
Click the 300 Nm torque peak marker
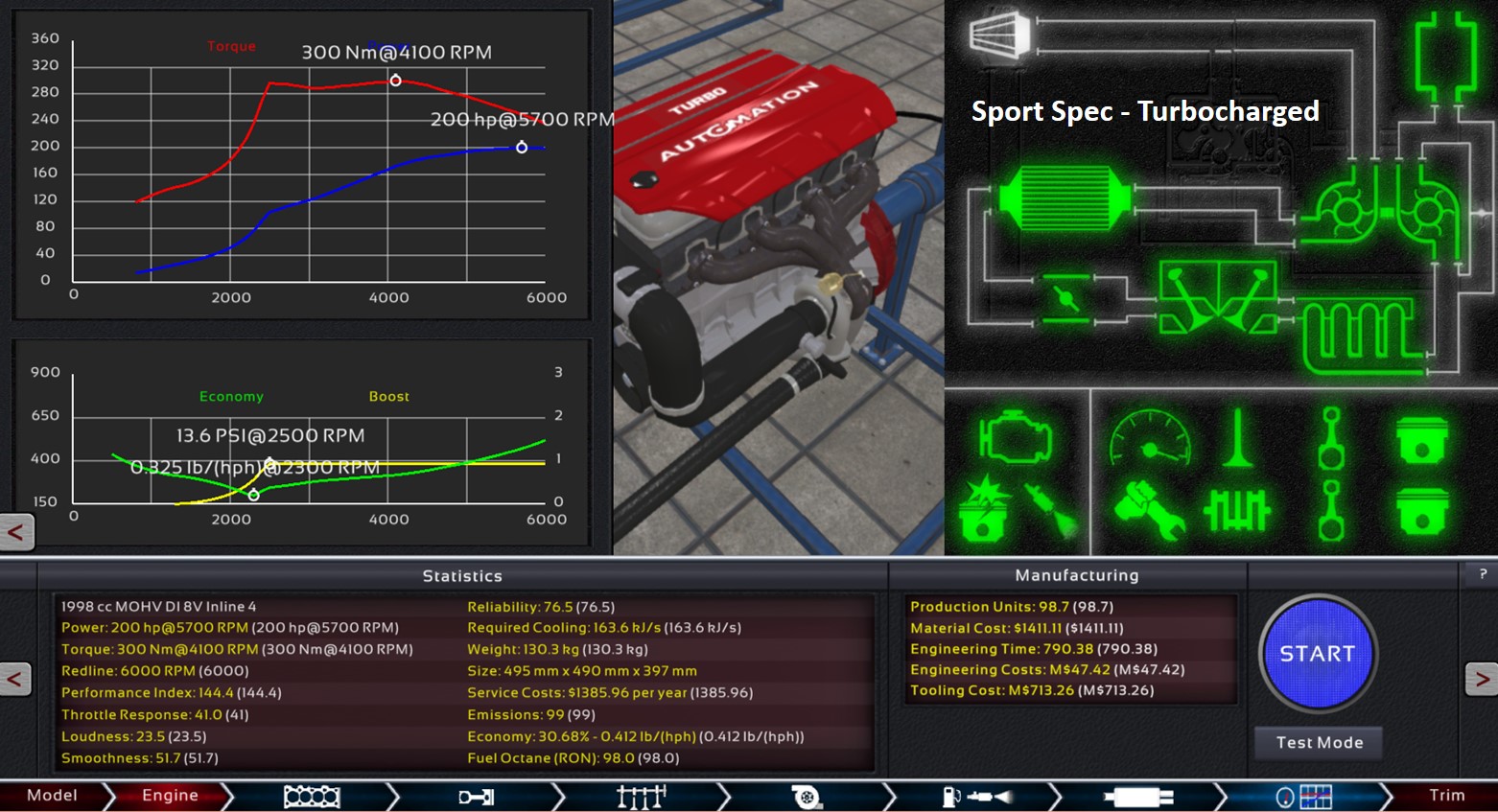tap(395, 81)
